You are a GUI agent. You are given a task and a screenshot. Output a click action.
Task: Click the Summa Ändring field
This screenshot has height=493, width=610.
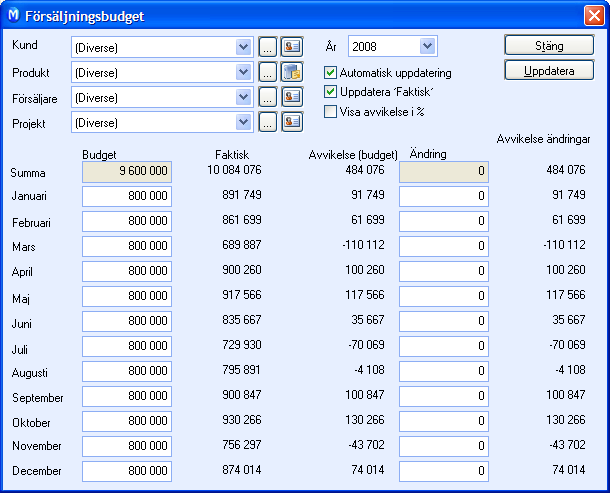(444, 172)
